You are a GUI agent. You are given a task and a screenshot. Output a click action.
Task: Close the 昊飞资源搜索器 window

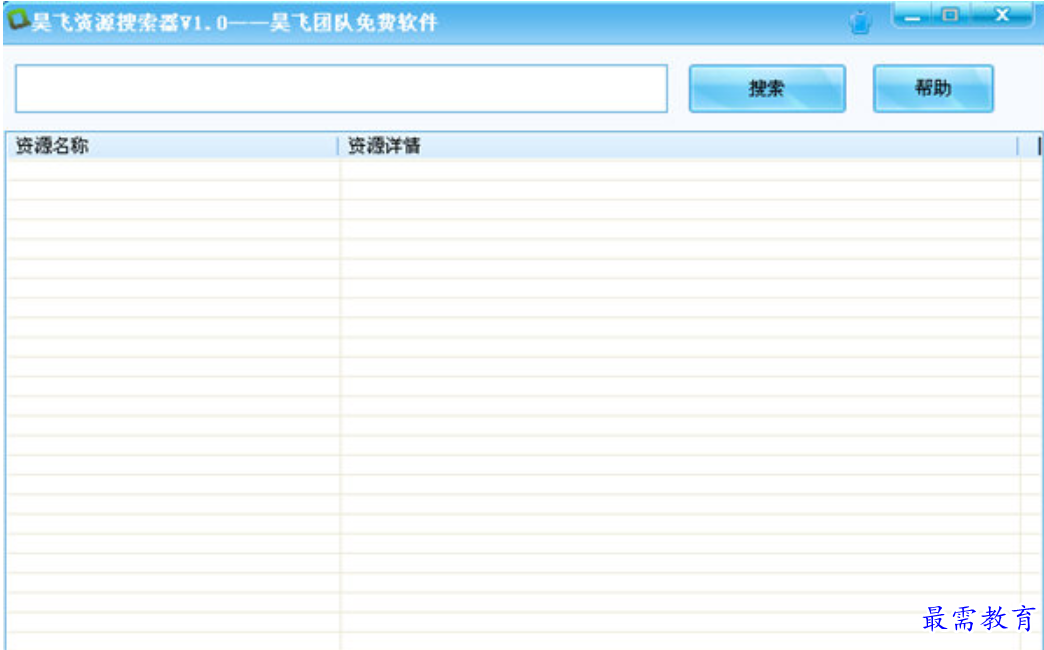click(1002, 15)
